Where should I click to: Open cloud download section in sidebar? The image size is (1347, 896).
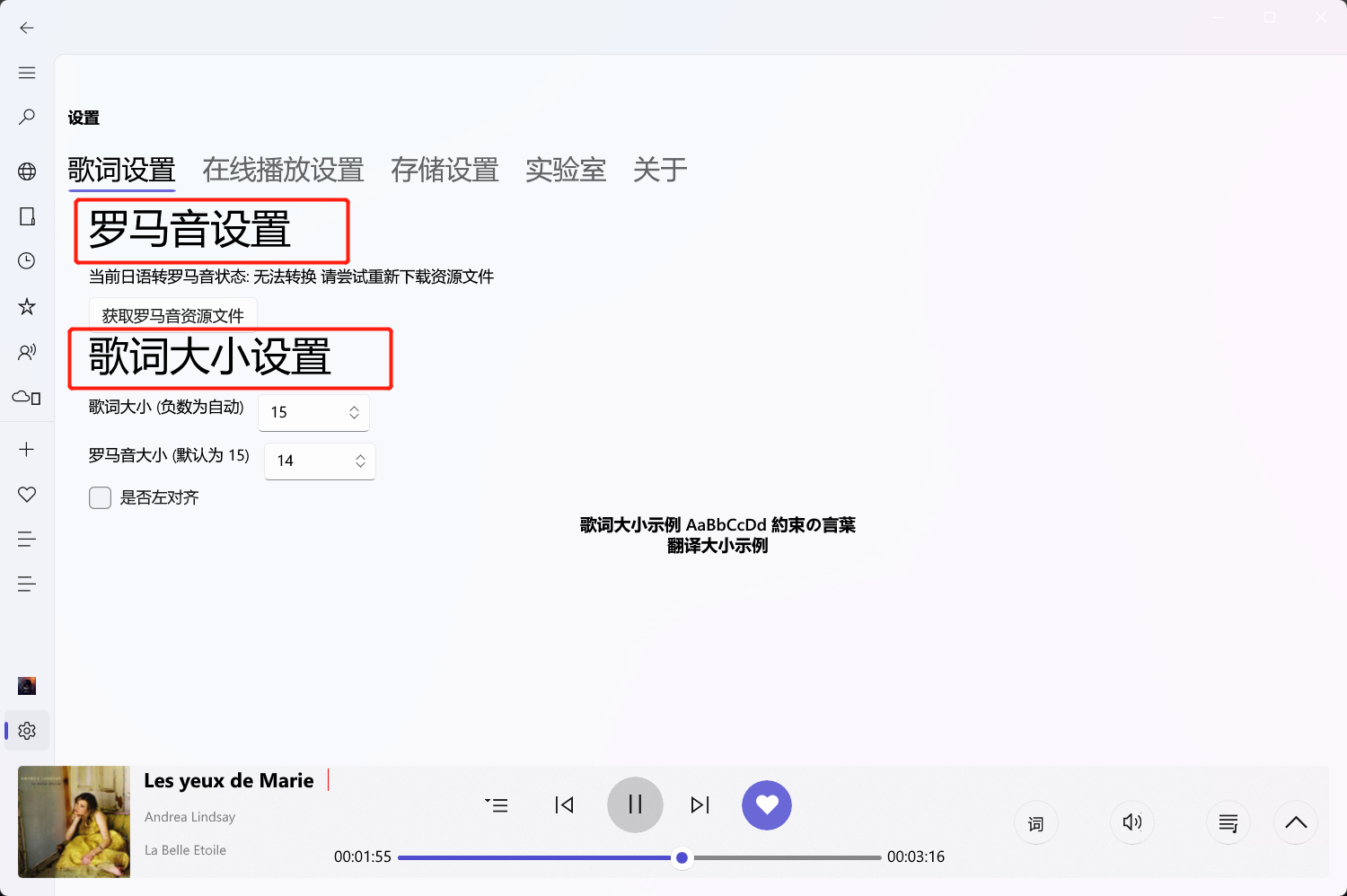(26, 396)
